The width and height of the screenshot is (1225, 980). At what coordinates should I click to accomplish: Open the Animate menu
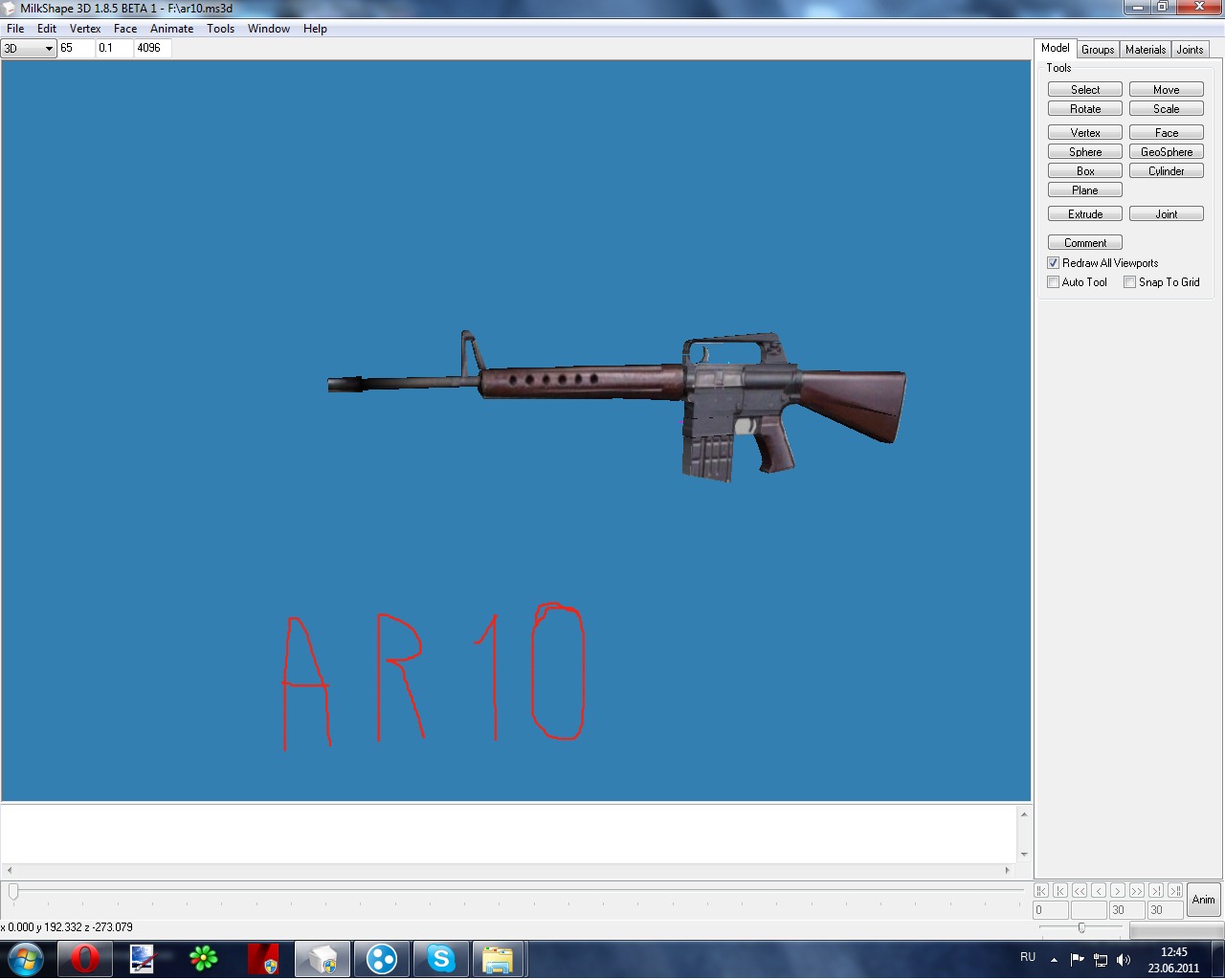[171, 29]
